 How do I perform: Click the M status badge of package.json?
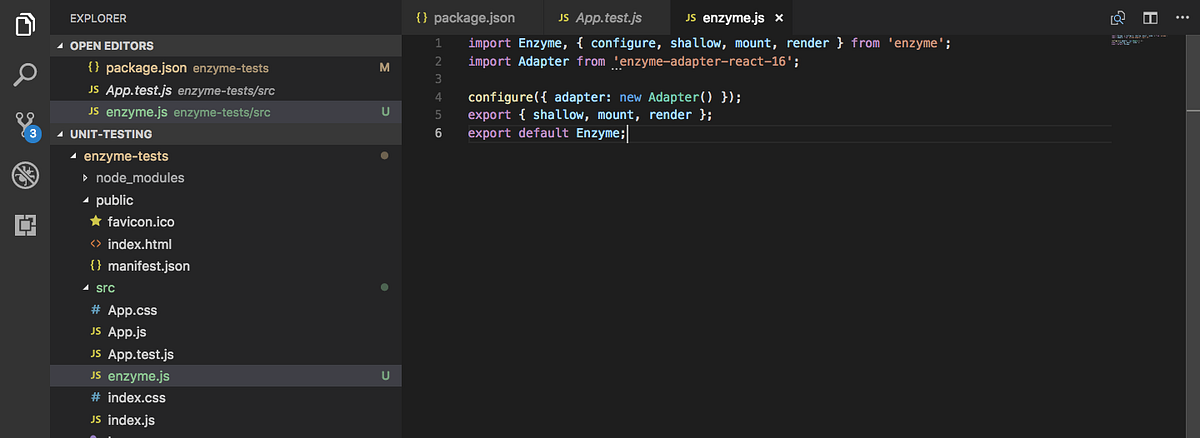[385, 68]
